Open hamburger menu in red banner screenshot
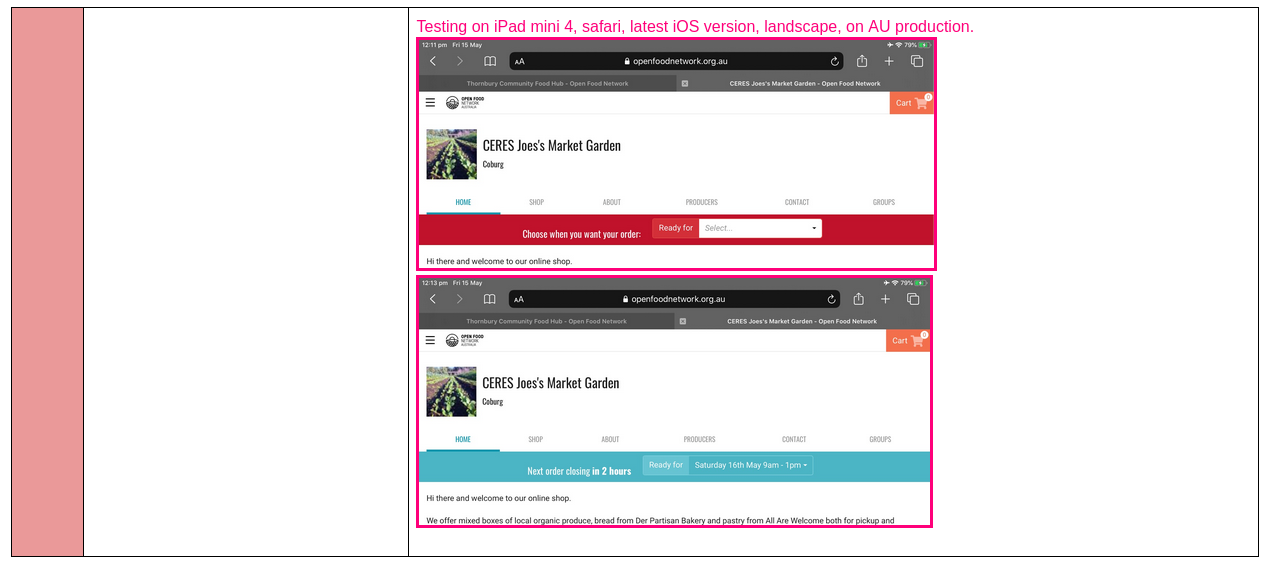The image size is (1269, 577). [x=430, y=102]
